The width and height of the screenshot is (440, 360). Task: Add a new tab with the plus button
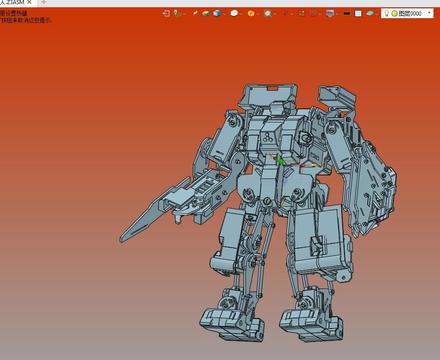pyautogui.click(x=44, y=2)
